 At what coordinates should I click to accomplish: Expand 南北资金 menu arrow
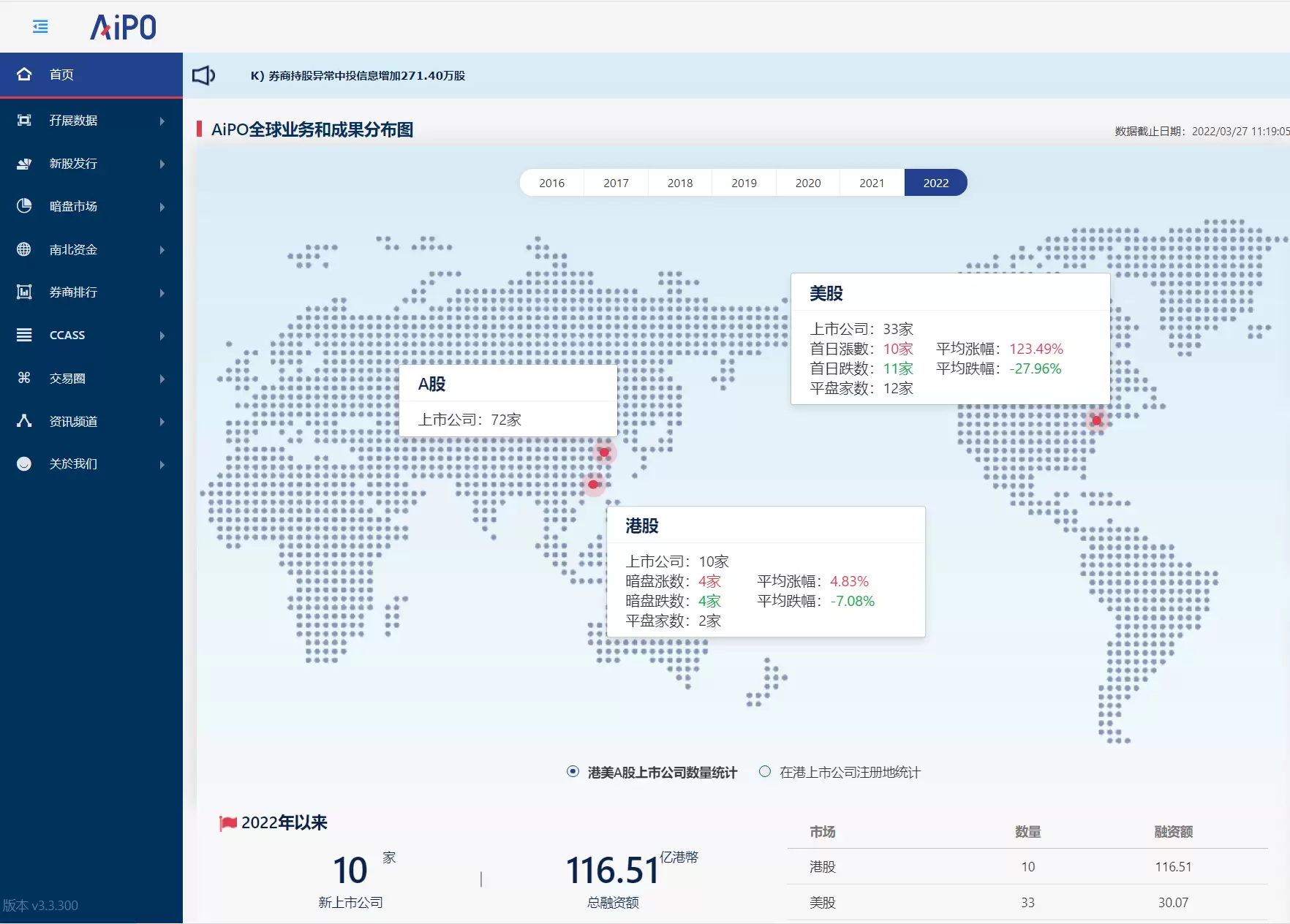[x=162, y=250]
